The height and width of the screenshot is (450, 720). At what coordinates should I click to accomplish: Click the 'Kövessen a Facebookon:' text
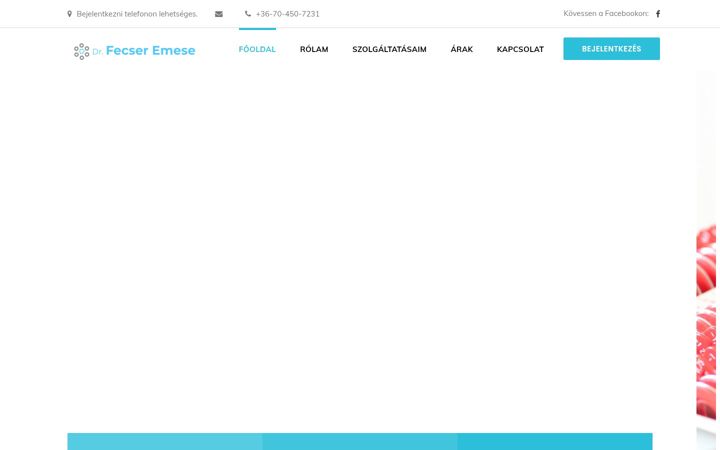tap(606, 13)
